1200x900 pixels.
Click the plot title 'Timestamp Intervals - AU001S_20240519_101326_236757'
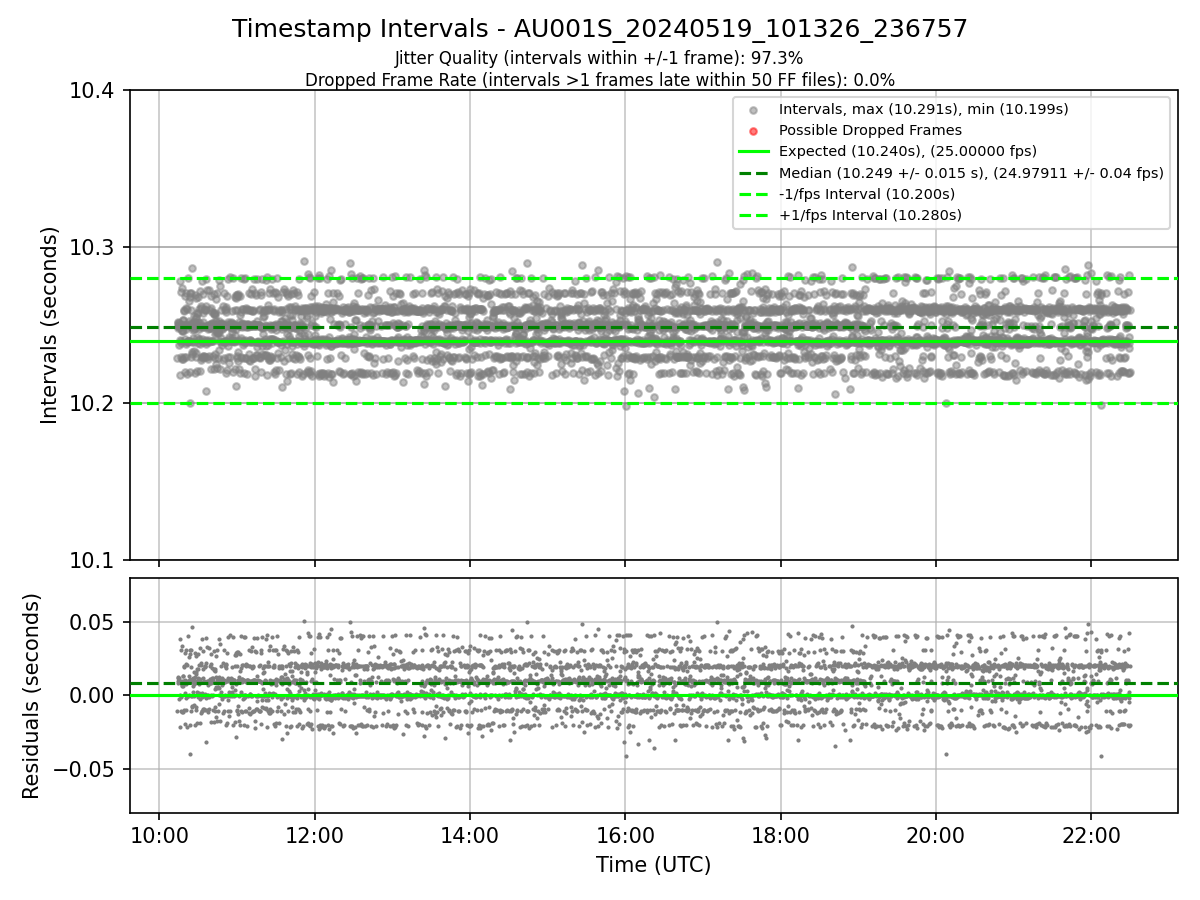tap(600, 29)
